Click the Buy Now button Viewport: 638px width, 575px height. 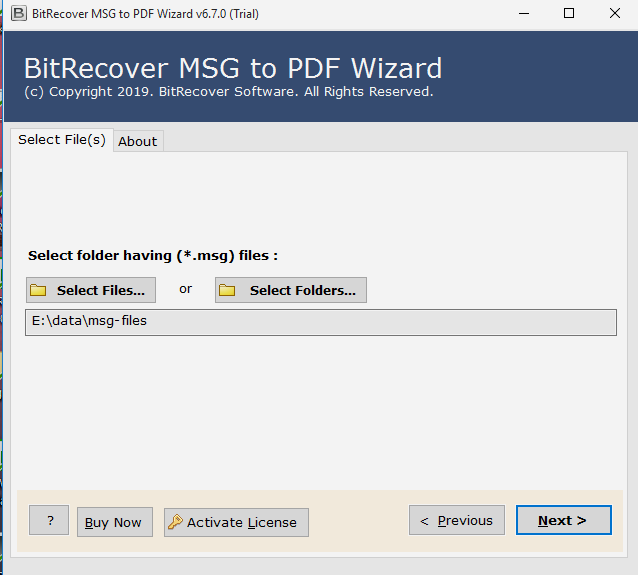click(115, 522)
